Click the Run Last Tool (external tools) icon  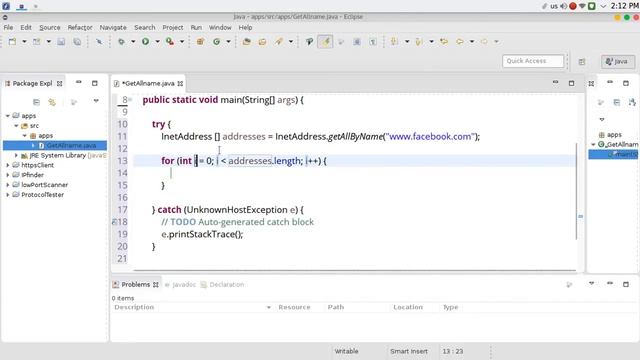tap(169, 42)
